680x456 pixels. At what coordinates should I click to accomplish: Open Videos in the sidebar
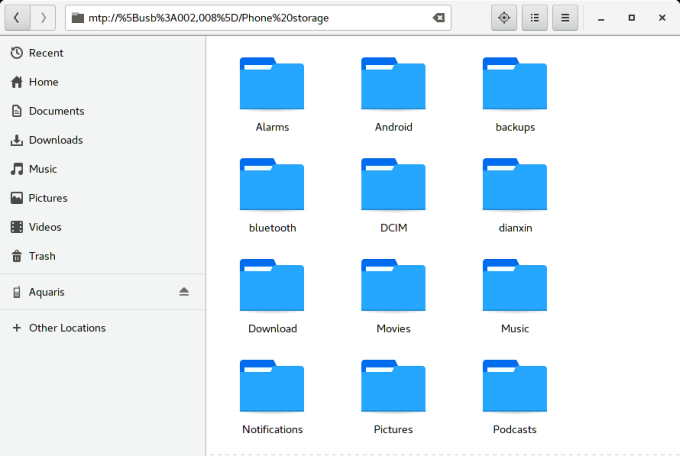102,227
